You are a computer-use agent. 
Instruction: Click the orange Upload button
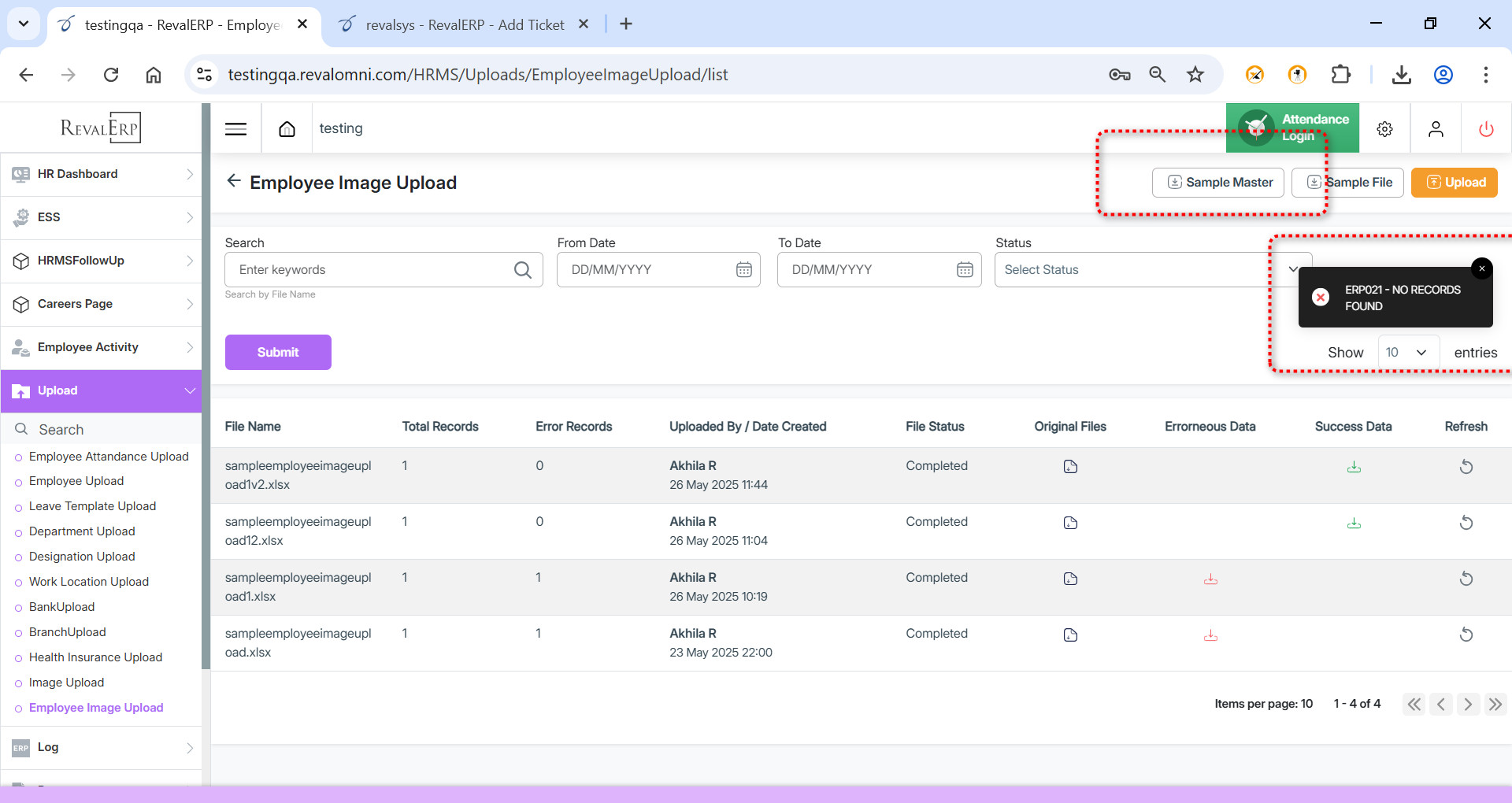click(1454, 183)
